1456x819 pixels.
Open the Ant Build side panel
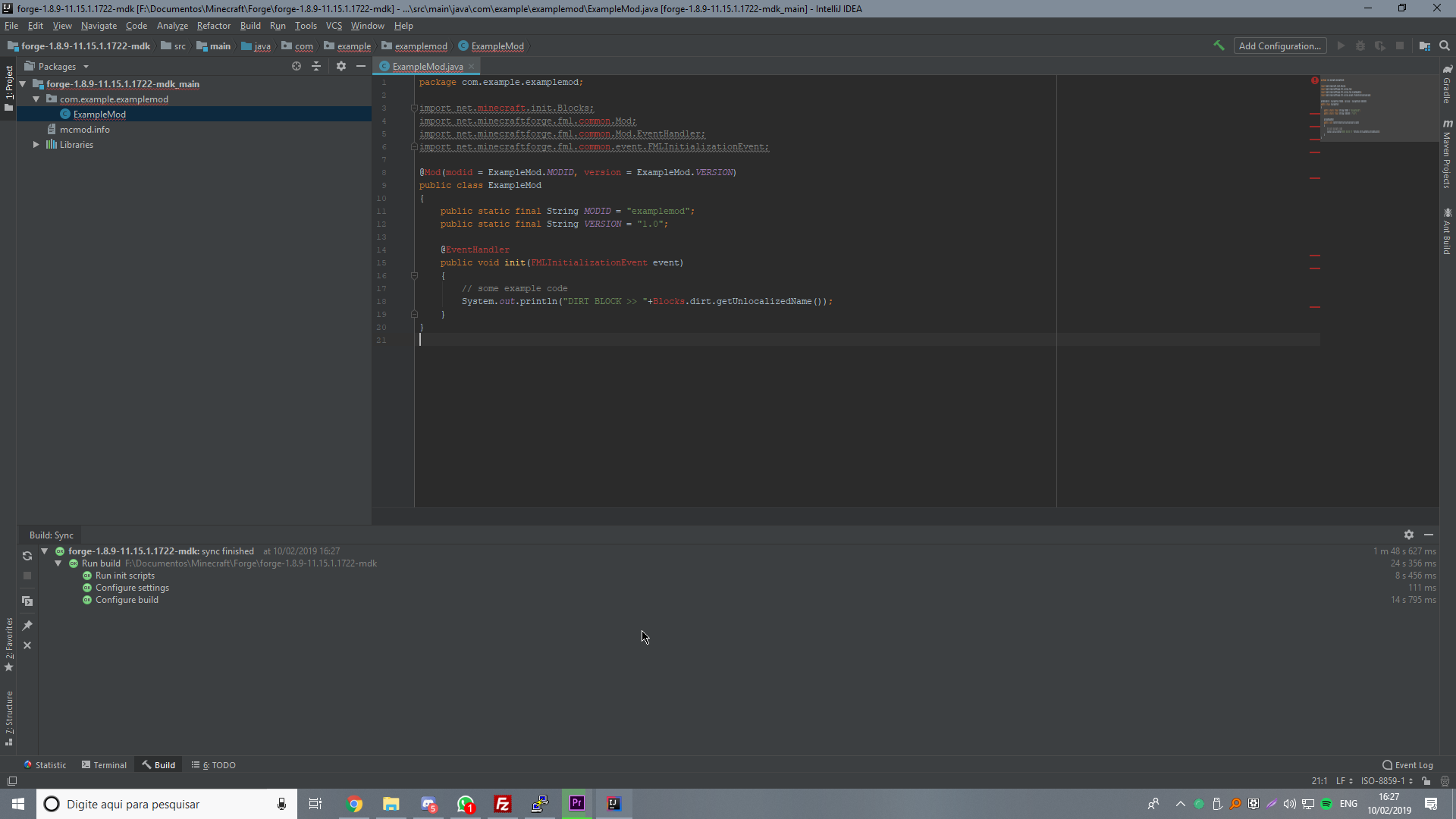(x=1448, y=231)
